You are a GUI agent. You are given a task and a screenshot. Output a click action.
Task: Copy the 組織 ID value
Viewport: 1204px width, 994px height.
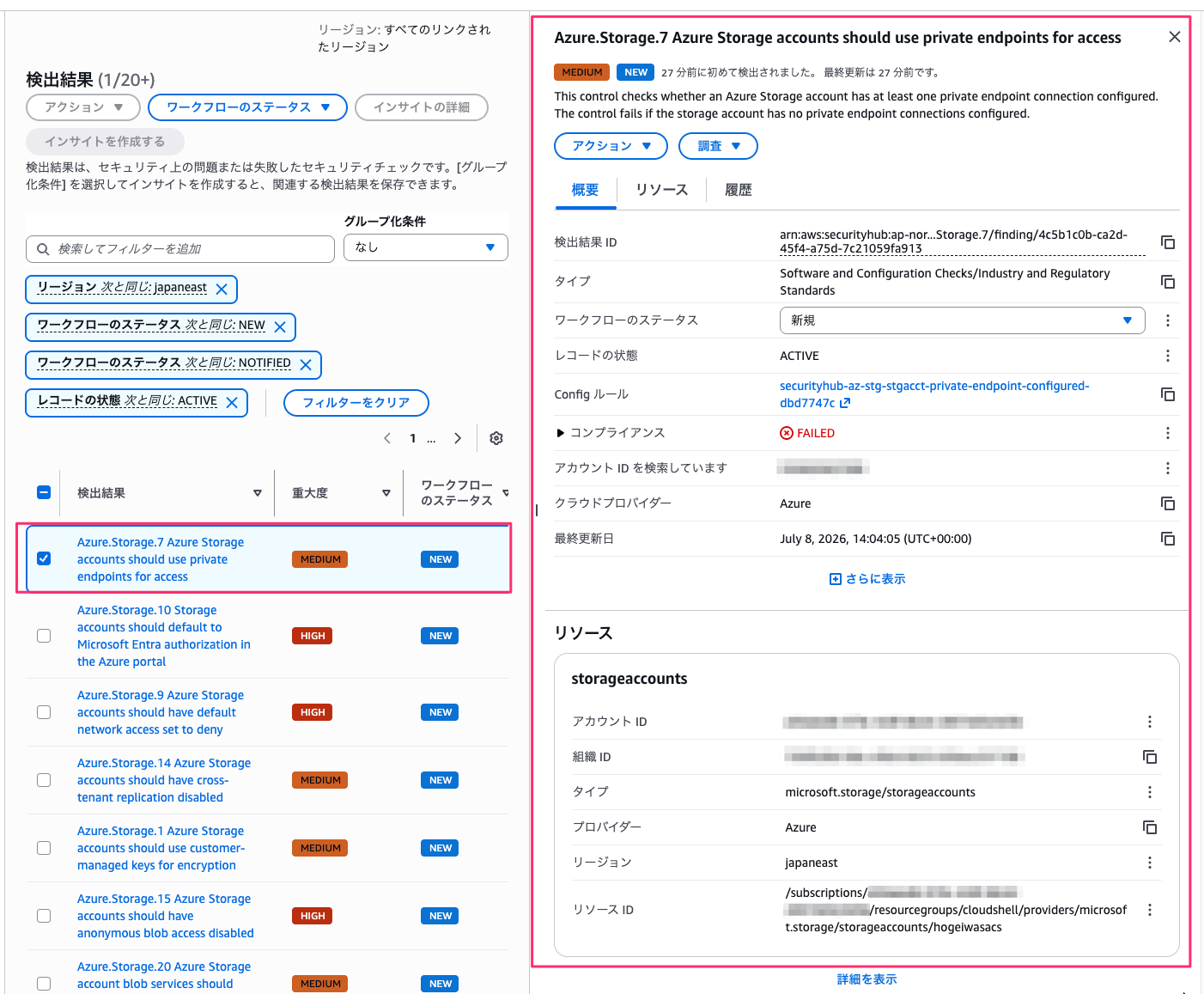click(1150, 757)
